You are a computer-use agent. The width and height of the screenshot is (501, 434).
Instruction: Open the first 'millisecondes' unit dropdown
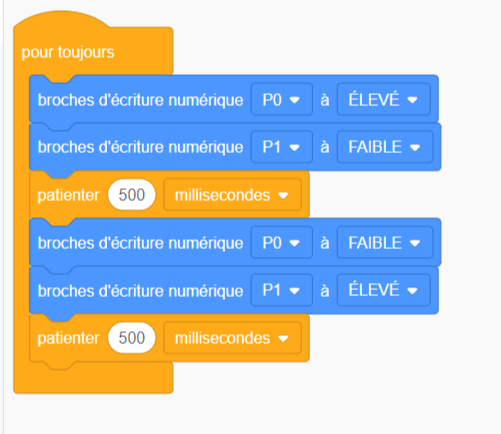point(232,195)
